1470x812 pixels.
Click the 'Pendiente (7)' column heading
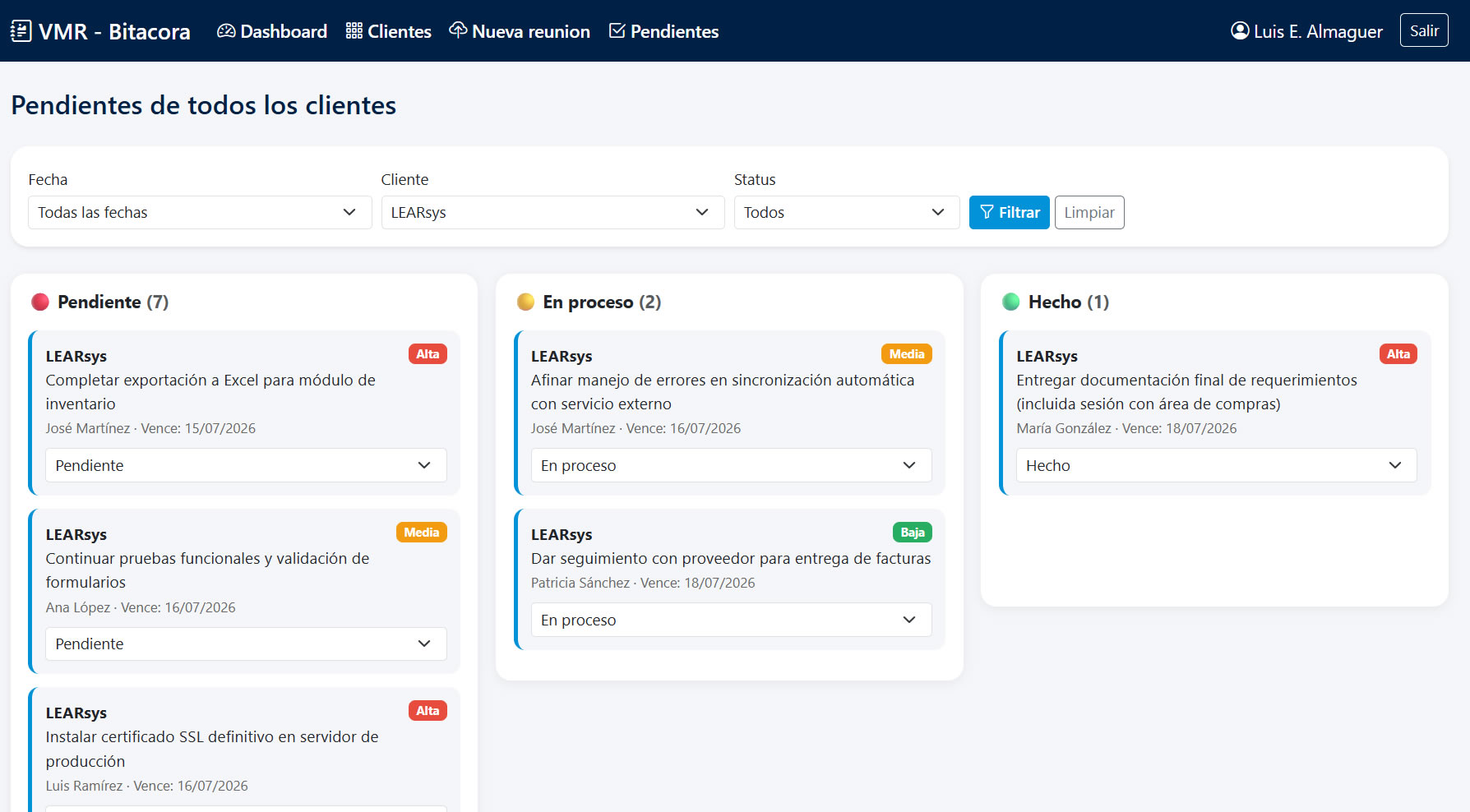(x=113, y=302)
